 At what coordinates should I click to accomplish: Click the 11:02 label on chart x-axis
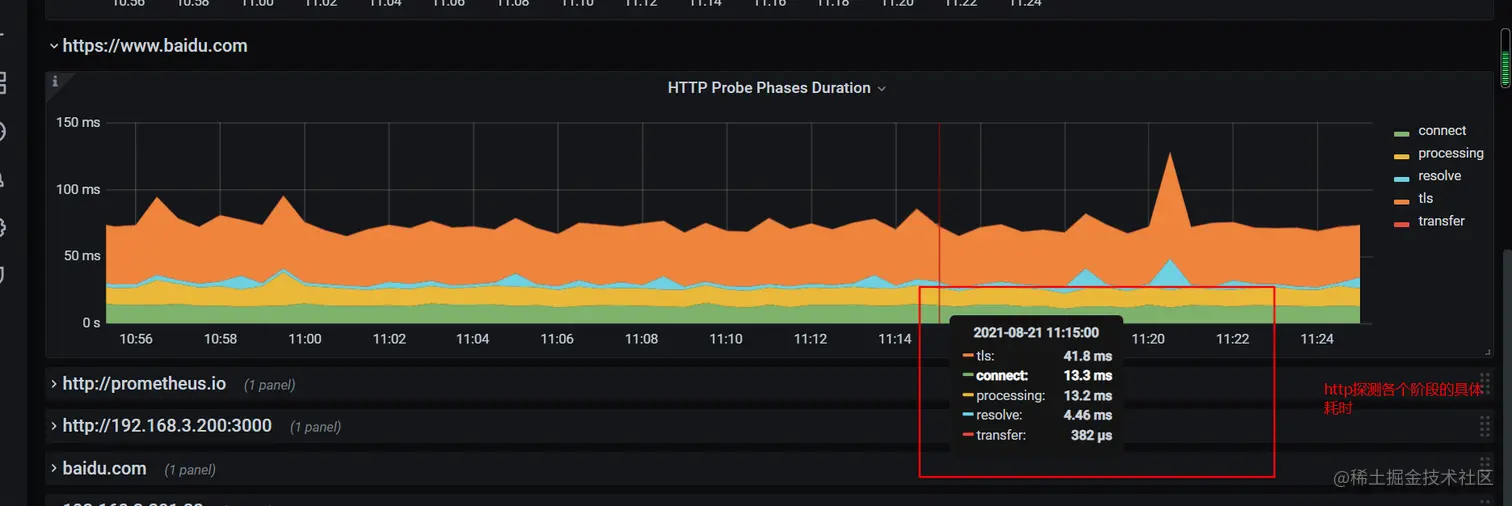[x=389, y=339]
